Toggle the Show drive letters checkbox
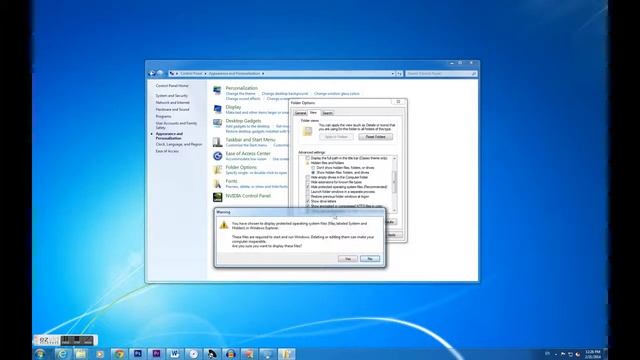Image resolution: width=640 pixels, height=360 pixels. pos(307,201)
